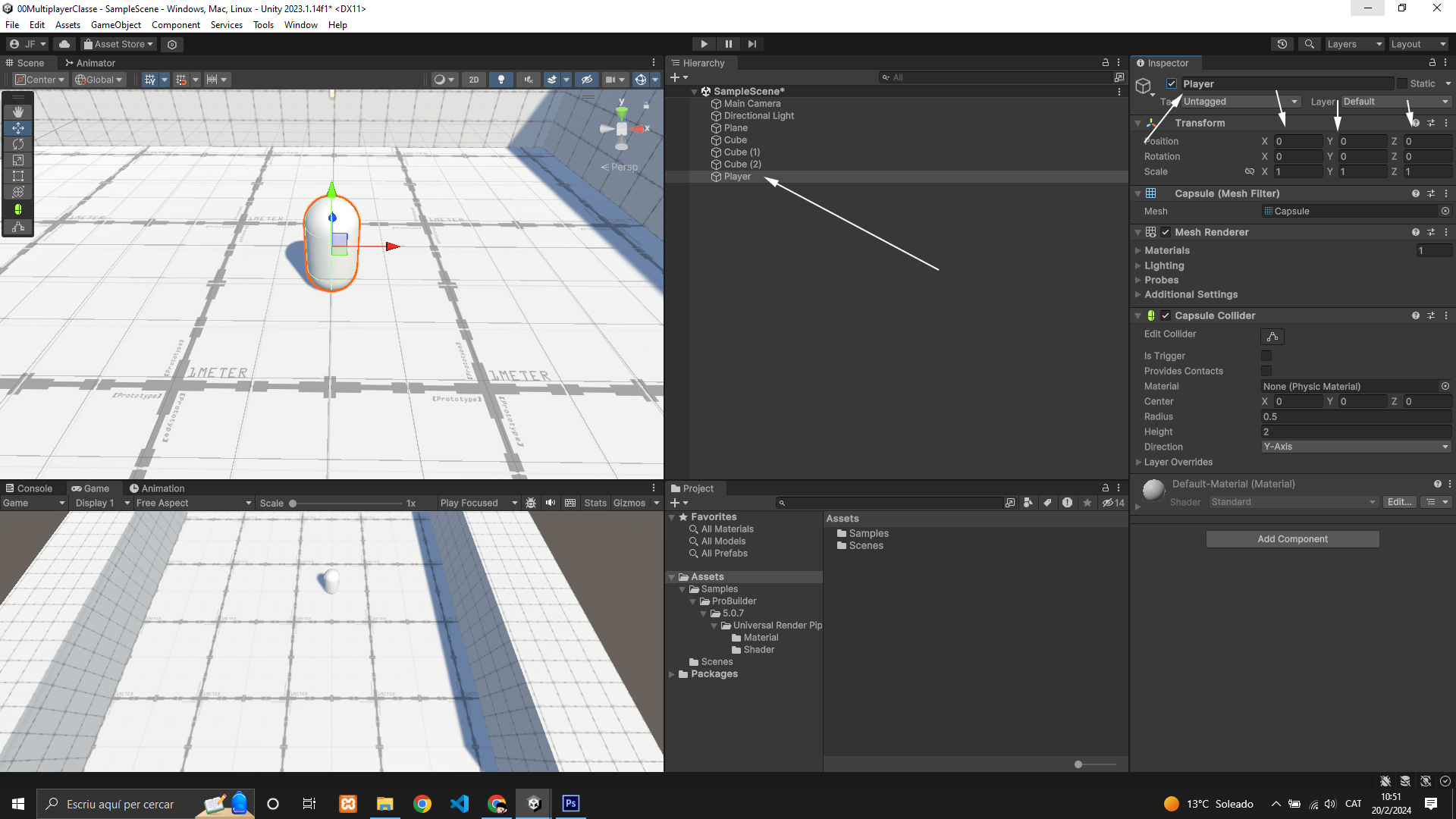Screen dimensions: 1456x819
Task: Click the Undo History icon
Action: [x=1282, y=44]
